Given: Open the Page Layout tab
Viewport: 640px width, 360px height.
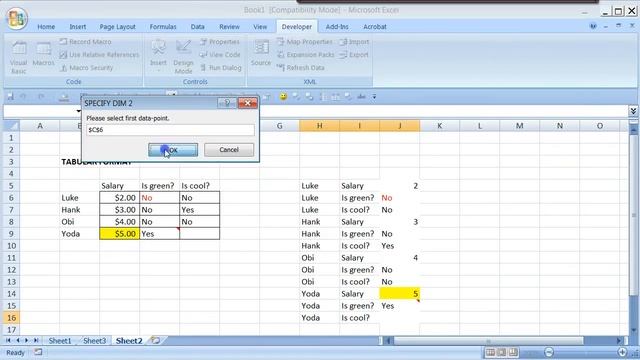Looking at the screenshot, I should pyautogui.click(x=118, y=27).
